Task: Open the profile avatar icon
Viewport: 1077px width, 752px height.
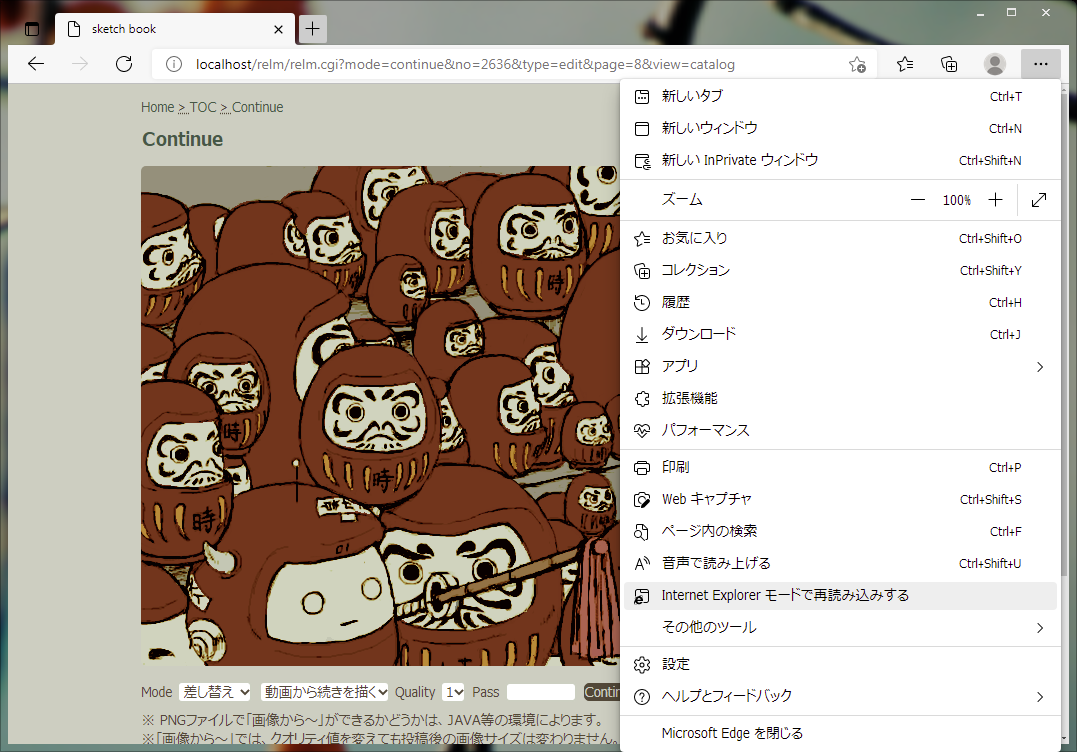Action: (995, 64)
